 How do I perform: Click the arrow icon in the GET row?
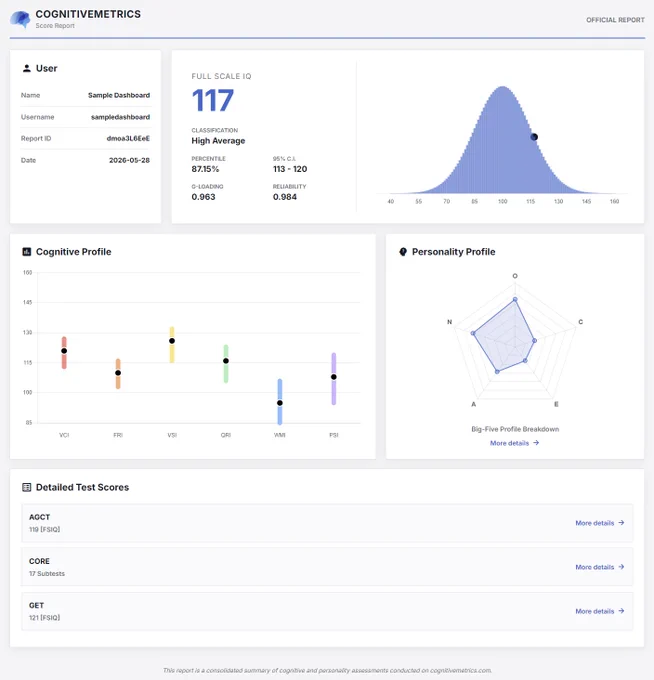(621, 611)
